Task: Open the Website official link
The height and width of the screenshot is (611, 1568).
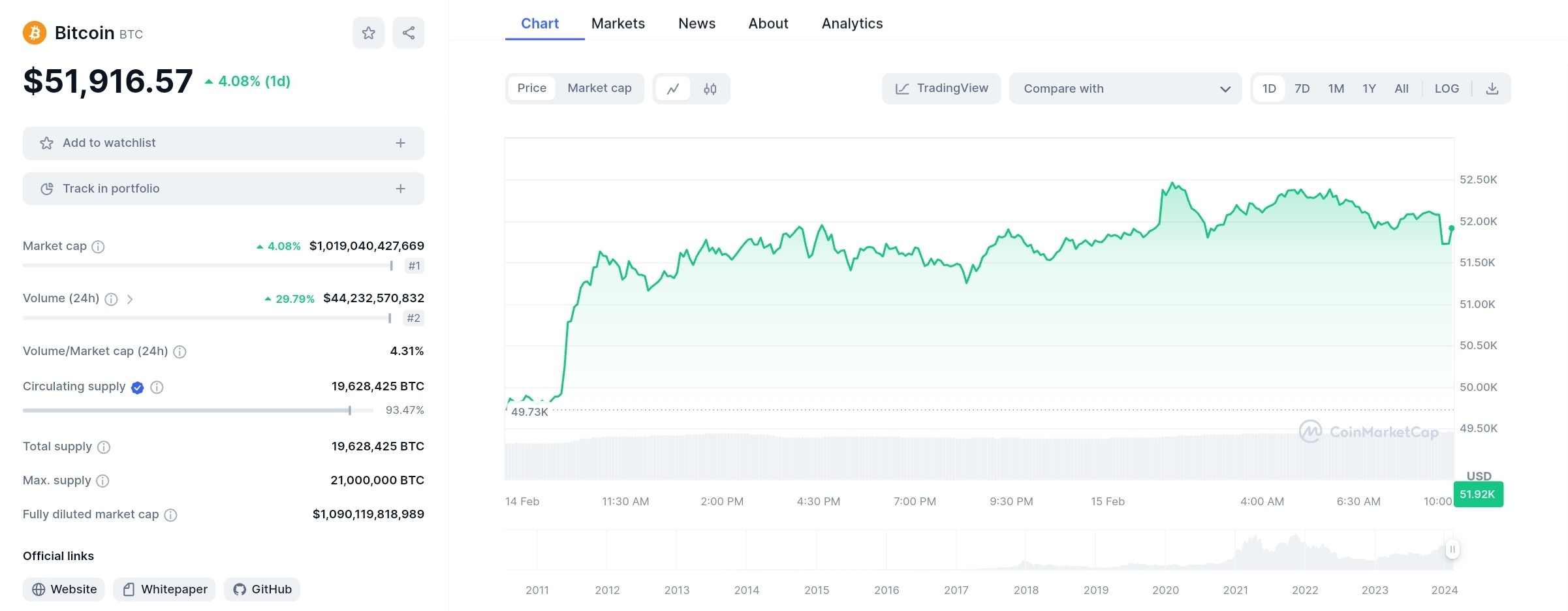Action: tap(64, 589)
